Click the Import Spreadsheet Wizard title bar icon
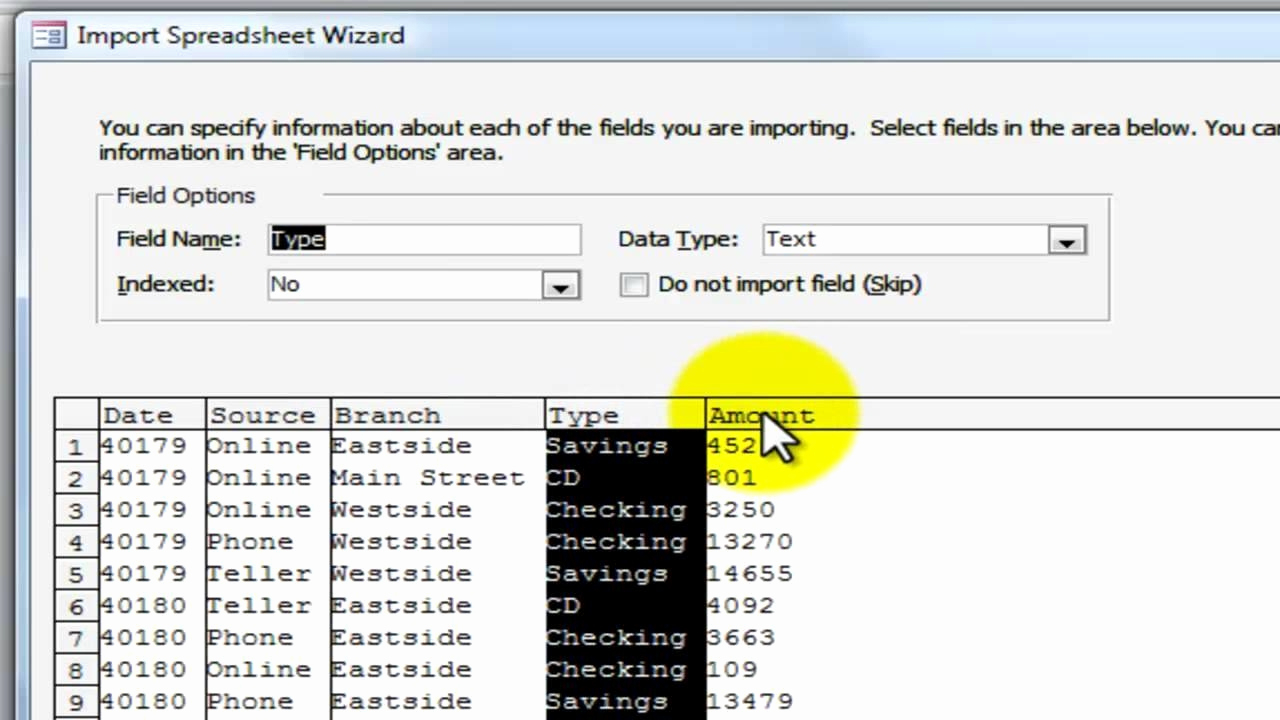The image size is (1280, 720). pyautogui.click(x=48, y=35)
